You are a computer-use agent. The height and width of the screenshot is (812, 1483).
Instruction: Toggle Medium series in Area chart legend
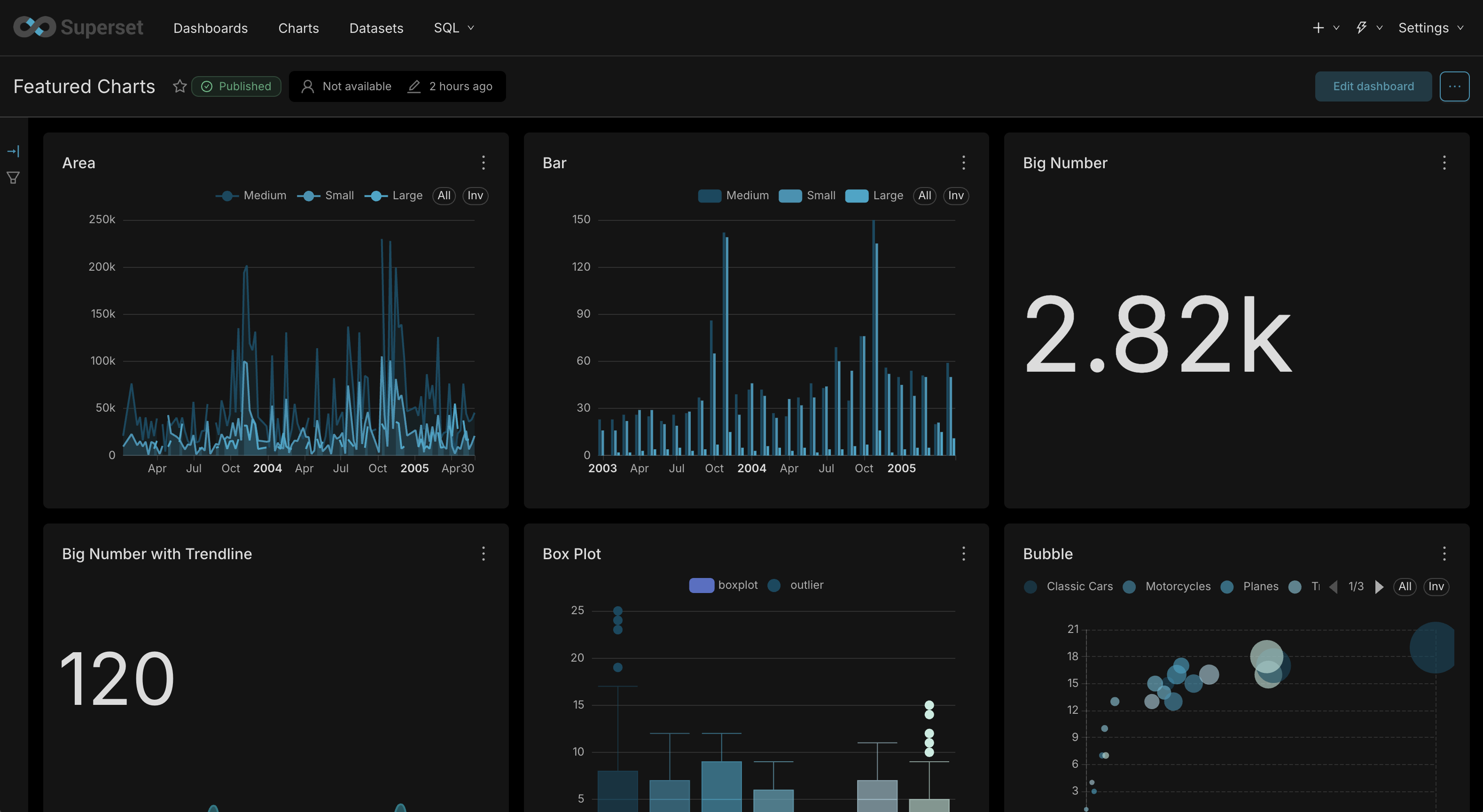coord(251,196)
